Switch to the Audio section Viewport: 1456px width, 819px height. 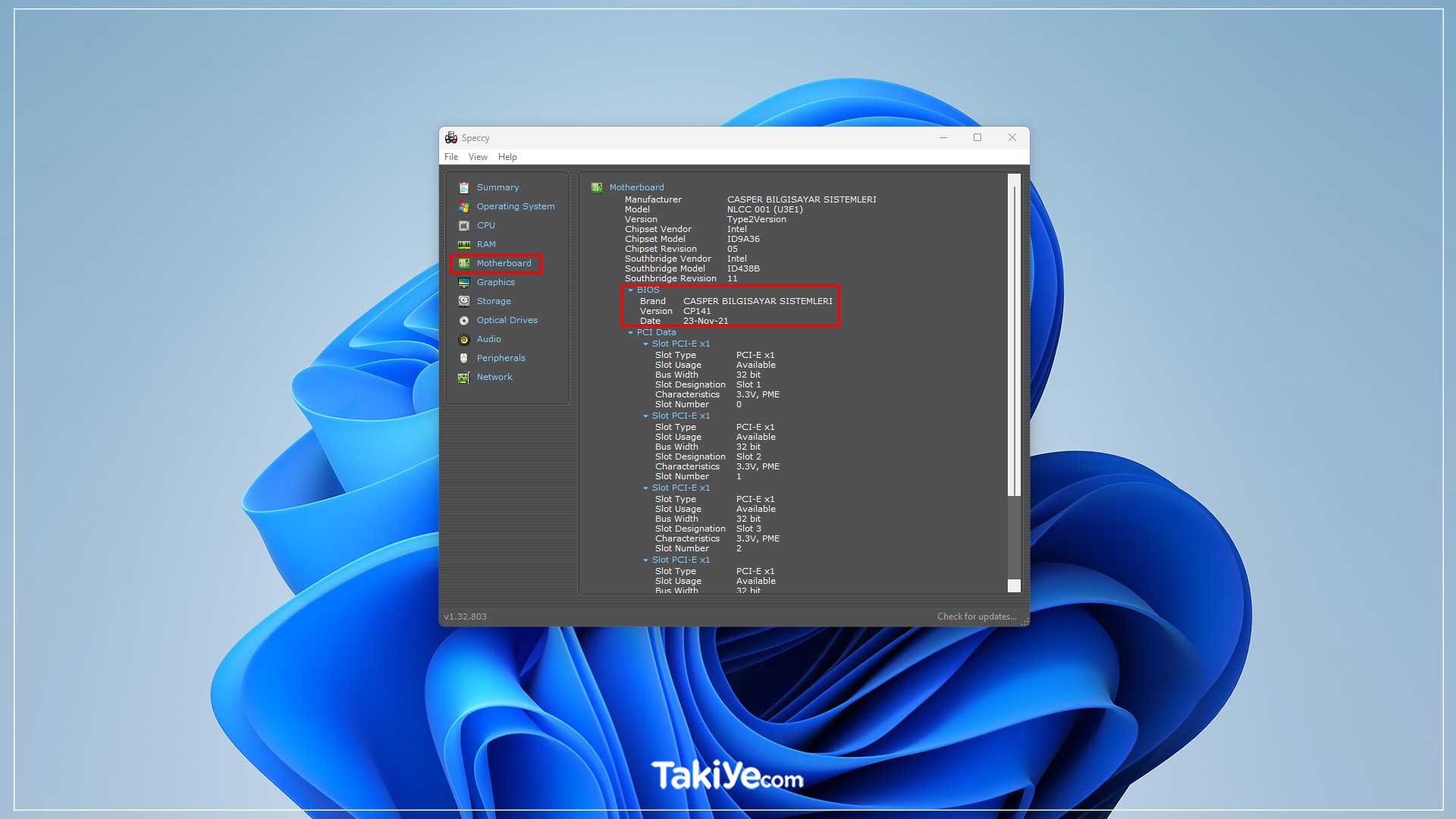pyautogui.click(x=489, y=339)
